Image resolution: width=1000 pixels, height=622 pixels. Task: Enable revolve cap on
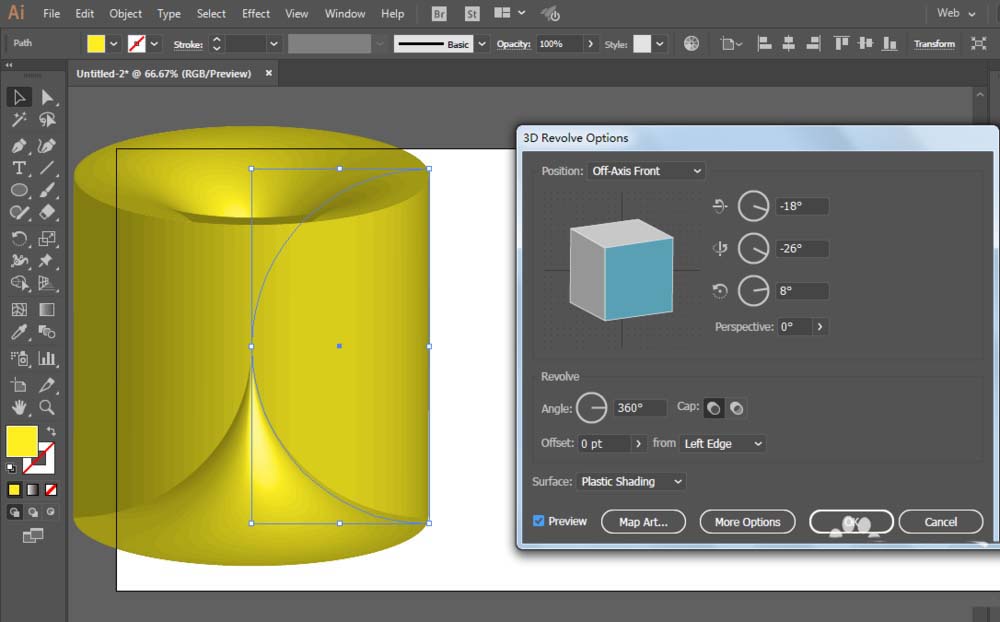[714, 408]
